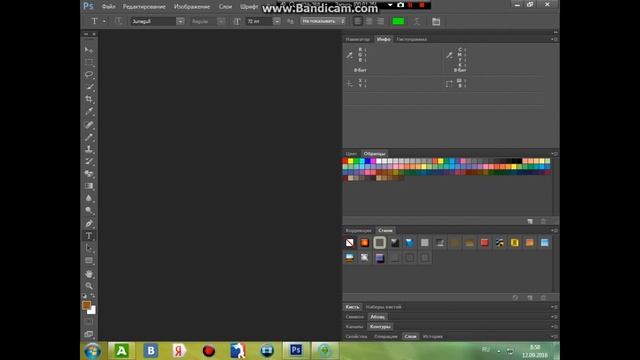Toggle left text alignment
Screen dimensions: 640x360
pyautogui.click(x=358, y=21)
